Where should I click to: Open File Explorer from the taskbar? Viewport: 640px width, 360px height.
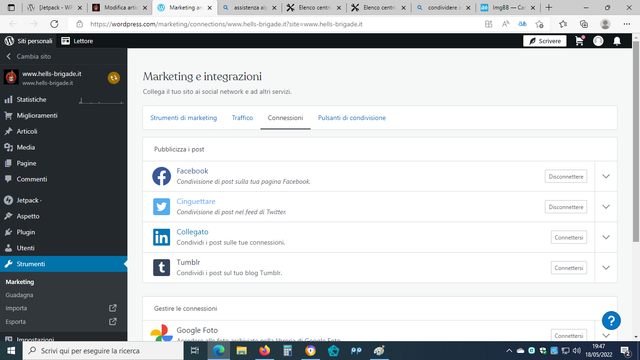pyautogui.click(x=242, y=351)
